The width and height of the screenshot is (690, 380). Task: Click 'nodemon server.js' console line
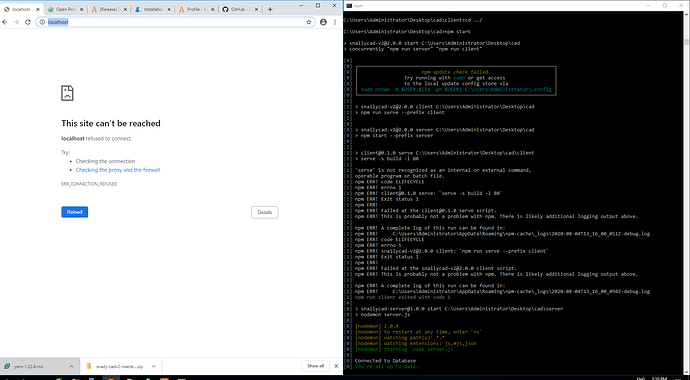pyautogui.click(x=385, y=315)
